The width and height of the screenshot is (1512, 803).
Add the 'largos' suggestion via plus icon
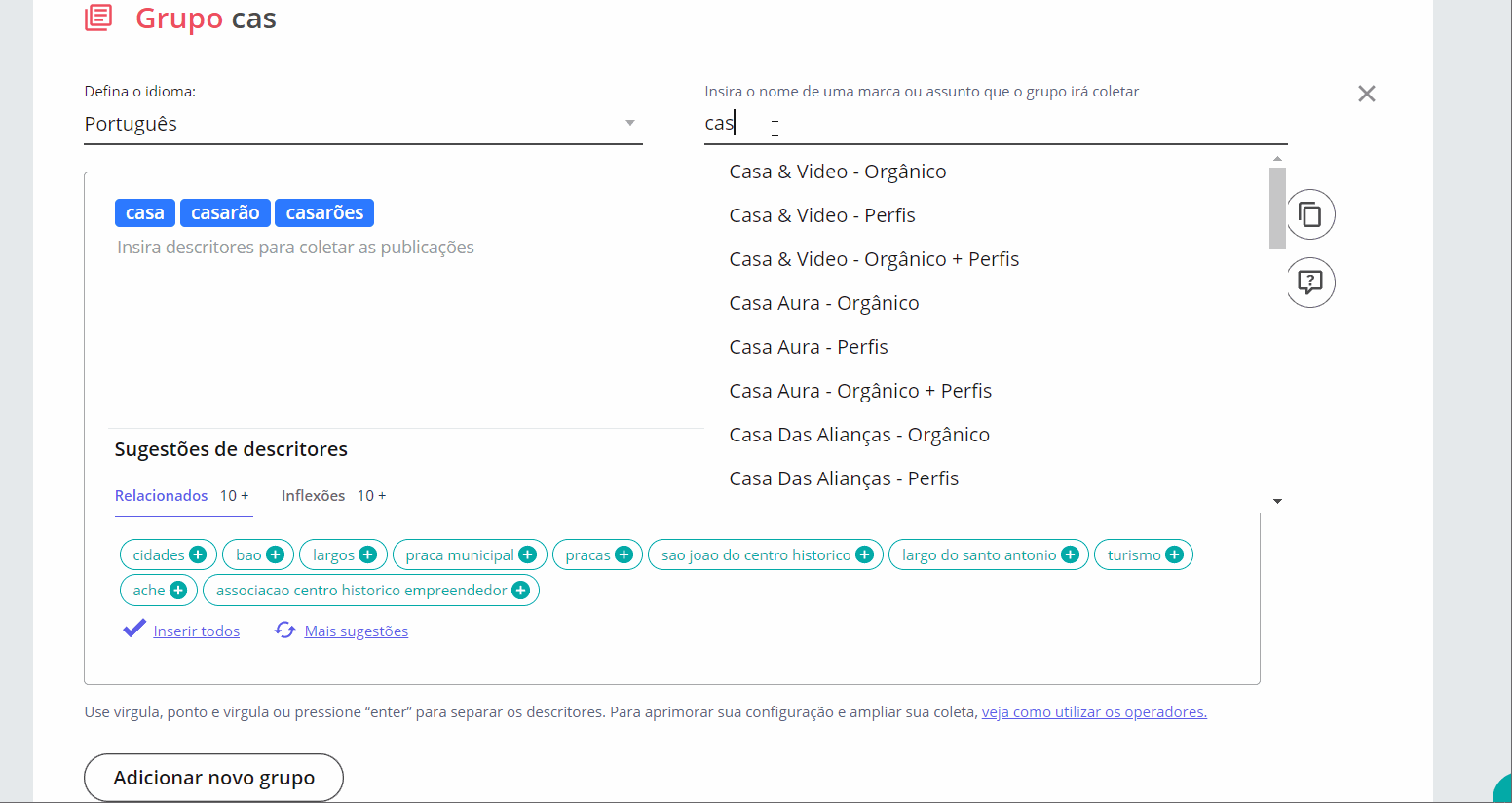tap(368, 554)
